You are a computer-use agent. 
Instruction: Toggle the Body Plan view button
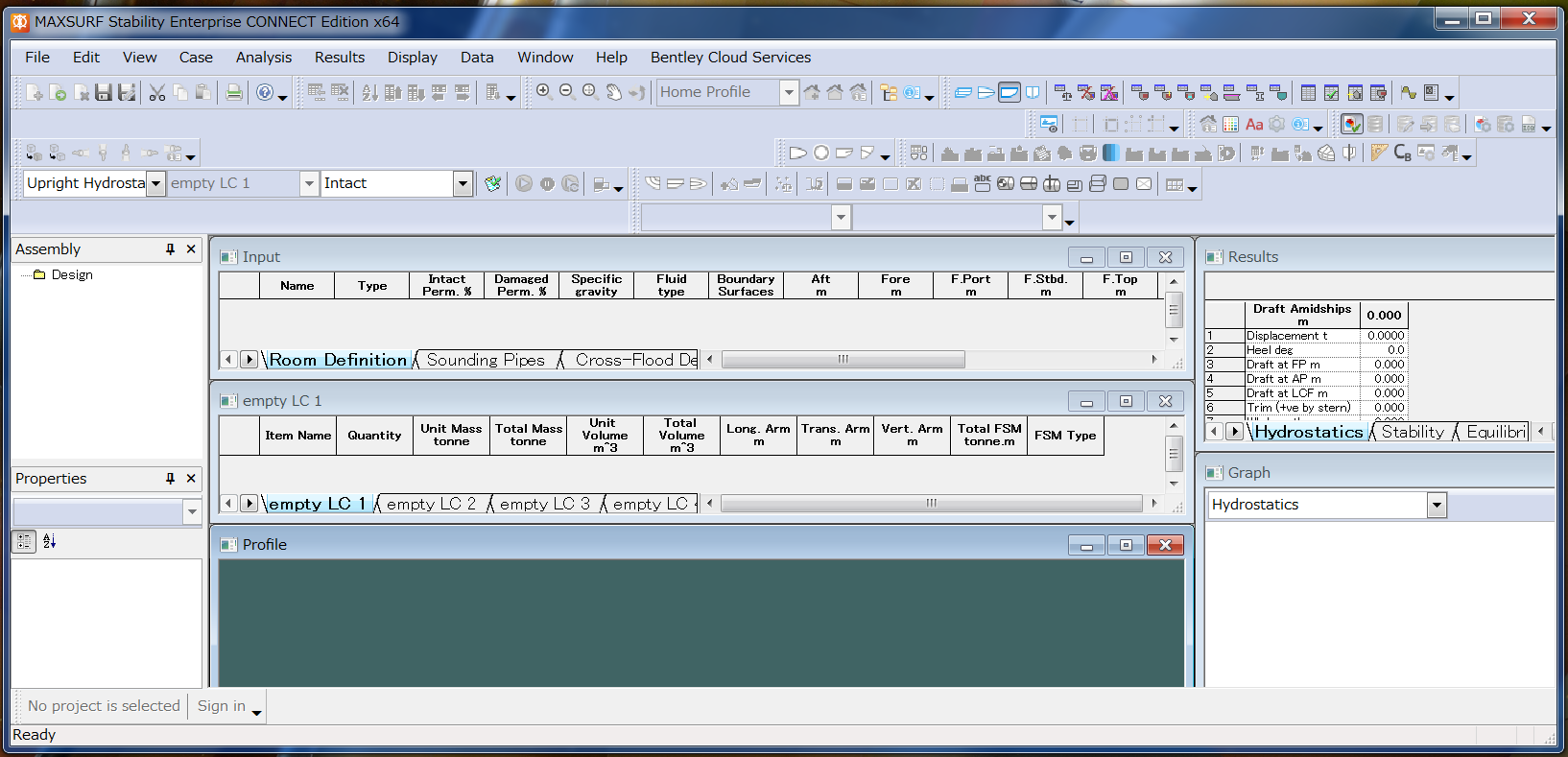click(1033, 93)
